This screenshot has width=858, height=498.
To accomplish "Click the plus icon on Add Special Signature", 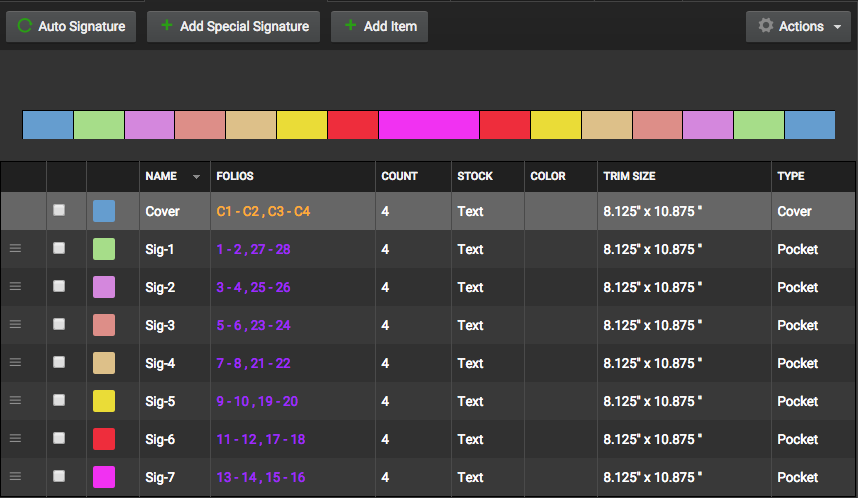I will point(166,26).
